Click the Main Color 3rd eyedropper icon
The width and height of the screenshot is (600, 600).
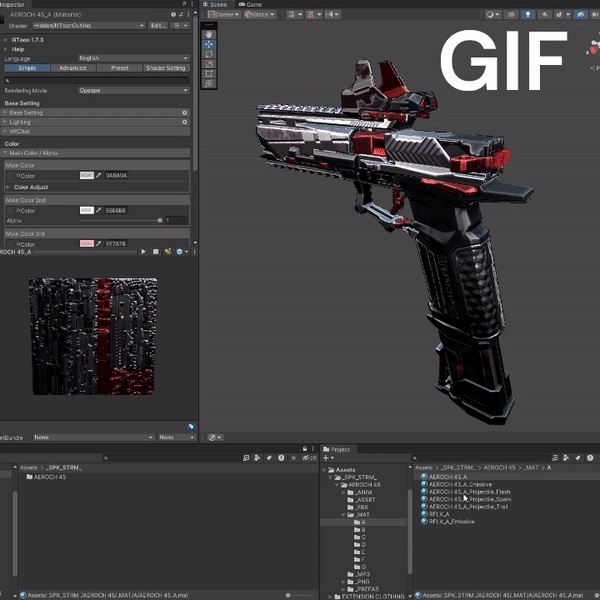point(98,243)
